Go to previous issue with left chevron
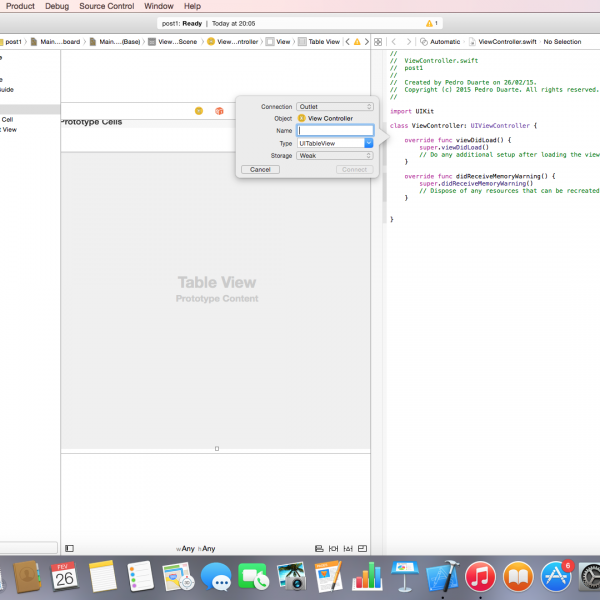This screenshot has width=600, height=600. point(347,42)
